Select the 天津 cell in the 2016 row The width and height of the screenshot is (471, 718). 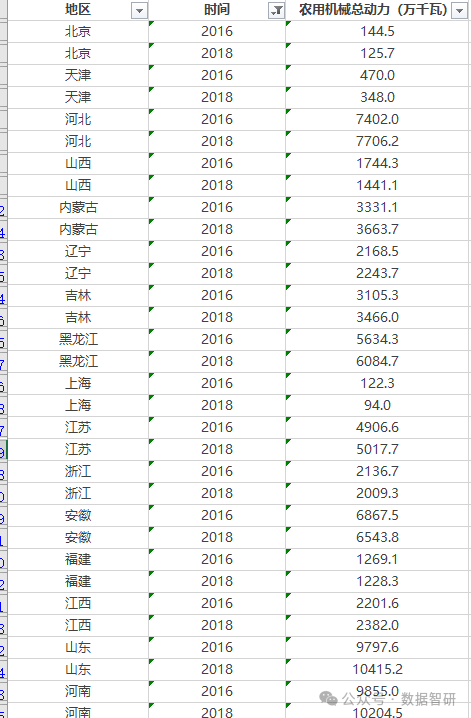(78, 76)
